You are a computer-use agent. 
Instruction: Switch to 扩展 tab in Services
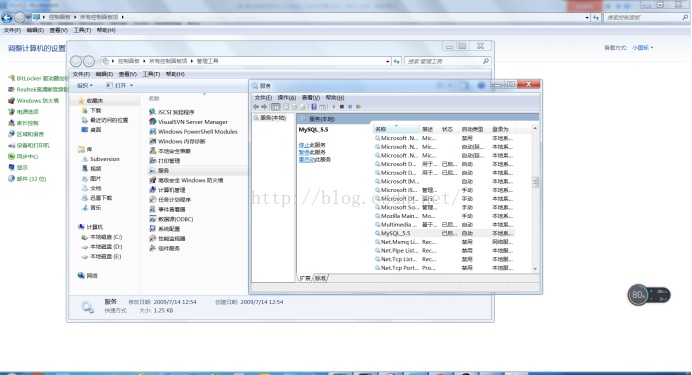point(305,278)
